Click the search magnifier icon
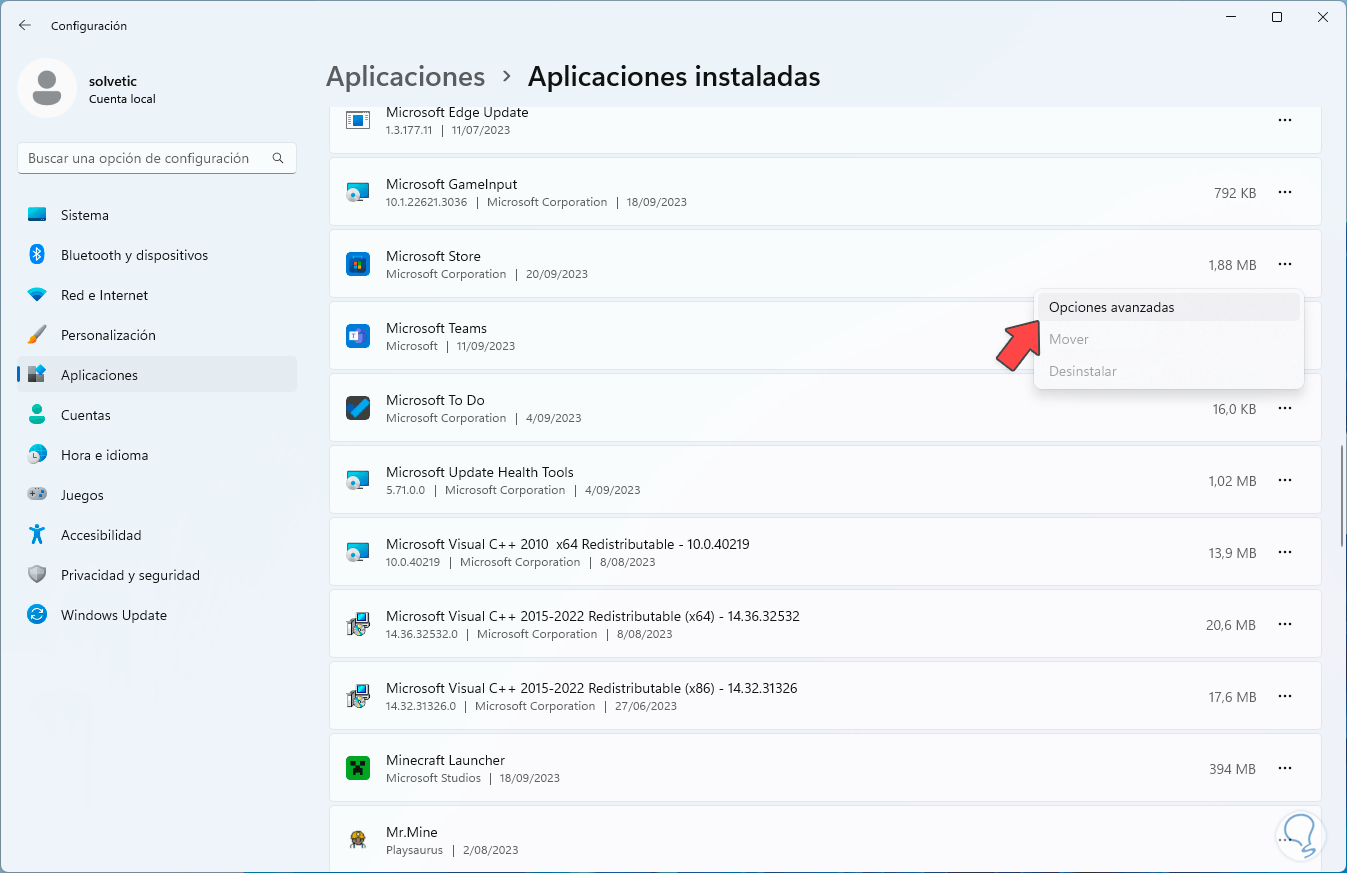Screen dimensions: 1347x873 coord(278,158)
